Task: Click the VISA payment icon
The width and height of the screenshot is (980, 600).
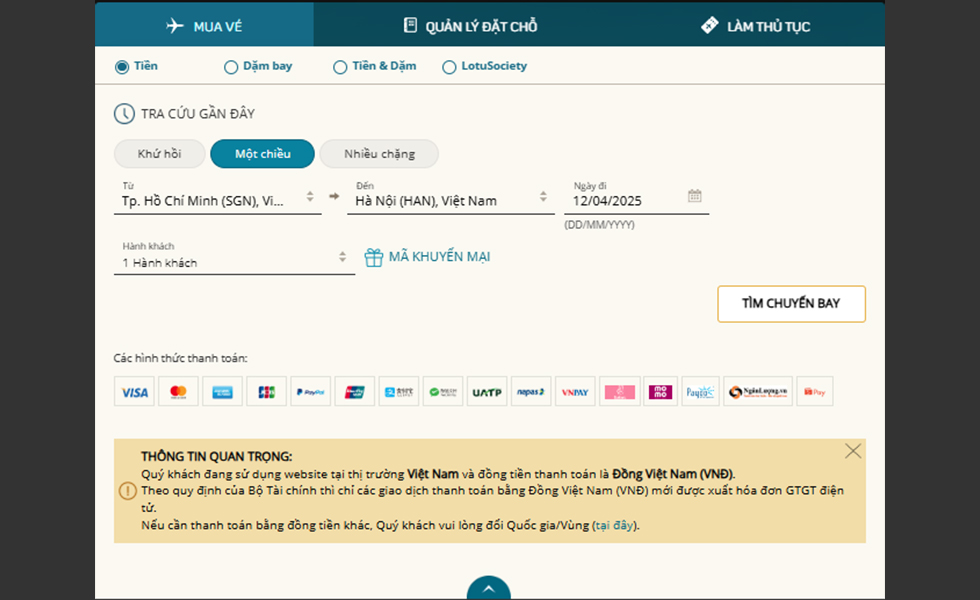Action: (x=134, y=392)
